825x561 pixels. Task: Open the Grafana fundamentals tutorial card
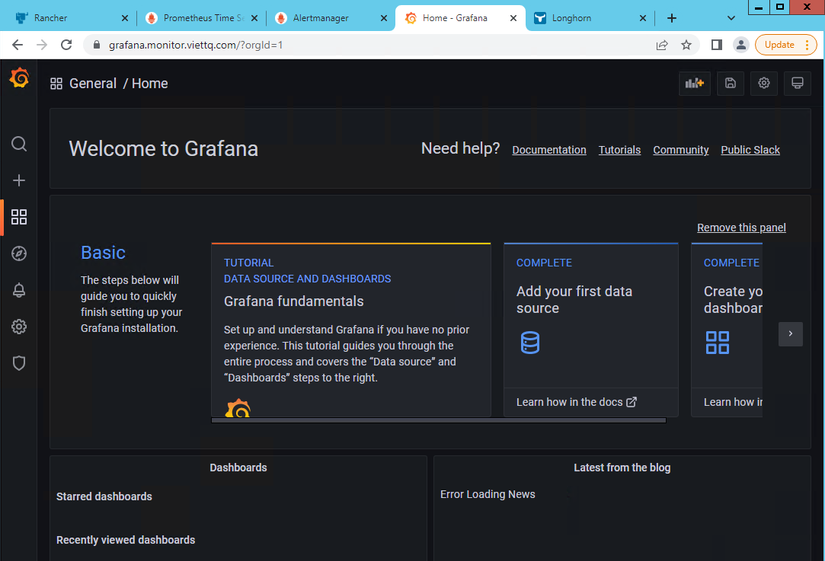click(351, 330)
